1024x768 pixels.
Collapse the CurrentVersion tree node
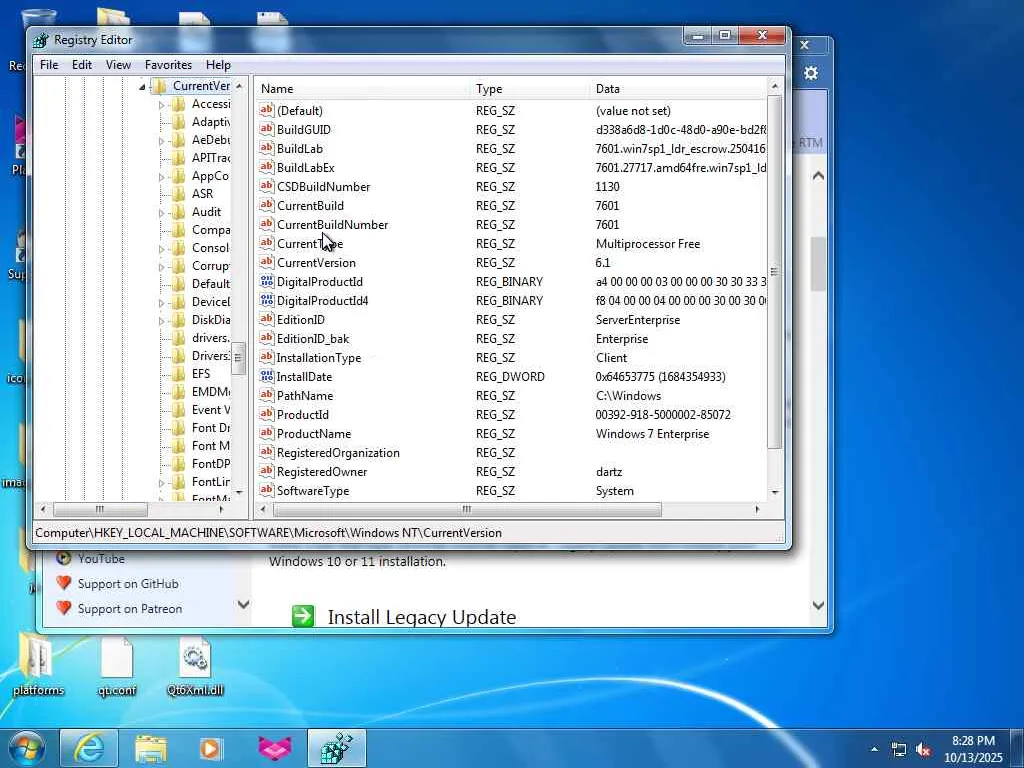tap(142, 87)
